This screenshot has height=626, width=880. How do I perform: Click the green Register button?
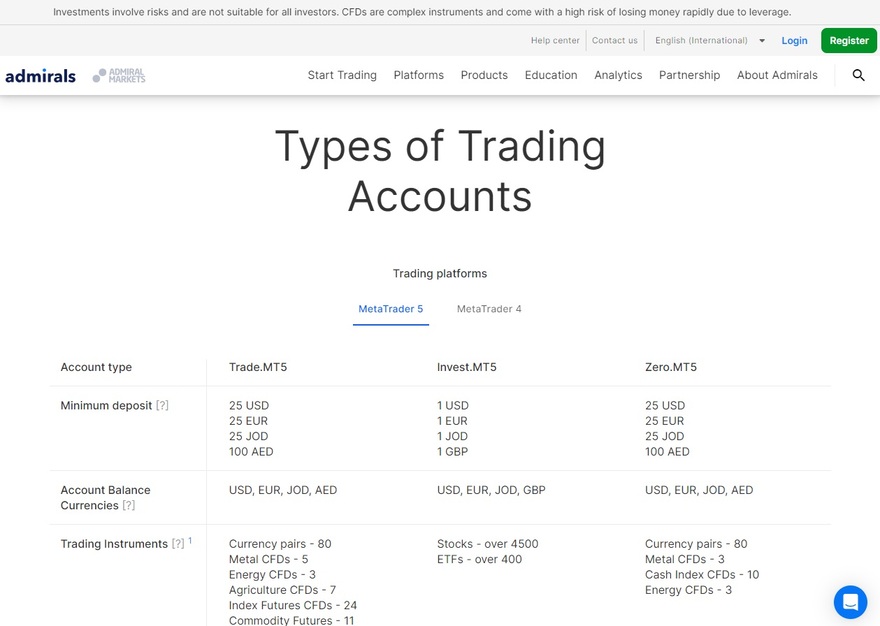[849, 40]
